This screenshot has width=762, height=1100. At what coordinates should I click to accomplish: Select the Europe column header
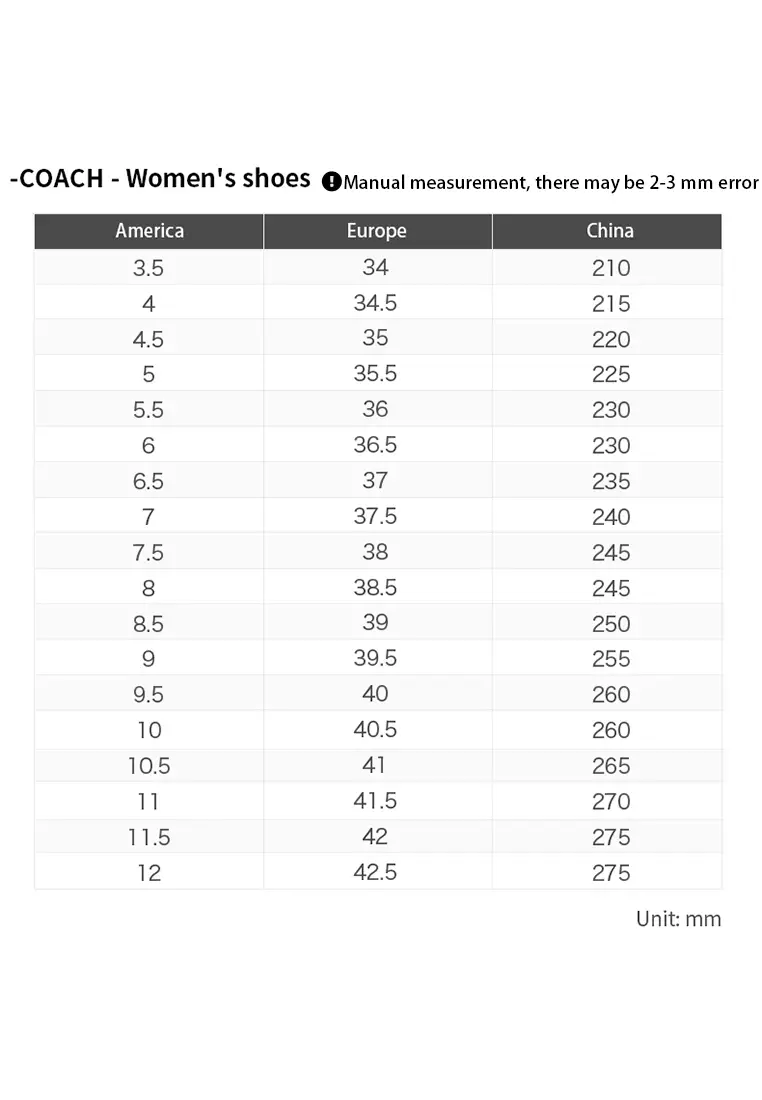click(x=376, y=231)
